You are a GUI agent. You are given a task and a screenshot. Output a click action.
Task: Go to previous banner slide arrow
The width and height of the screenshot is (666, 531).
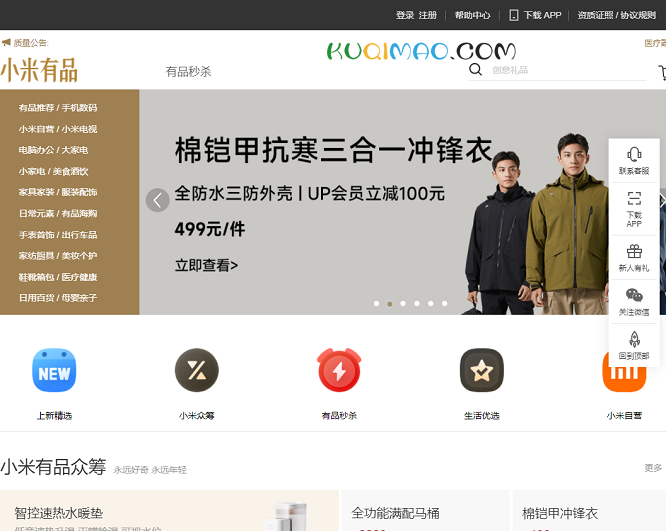158,200
